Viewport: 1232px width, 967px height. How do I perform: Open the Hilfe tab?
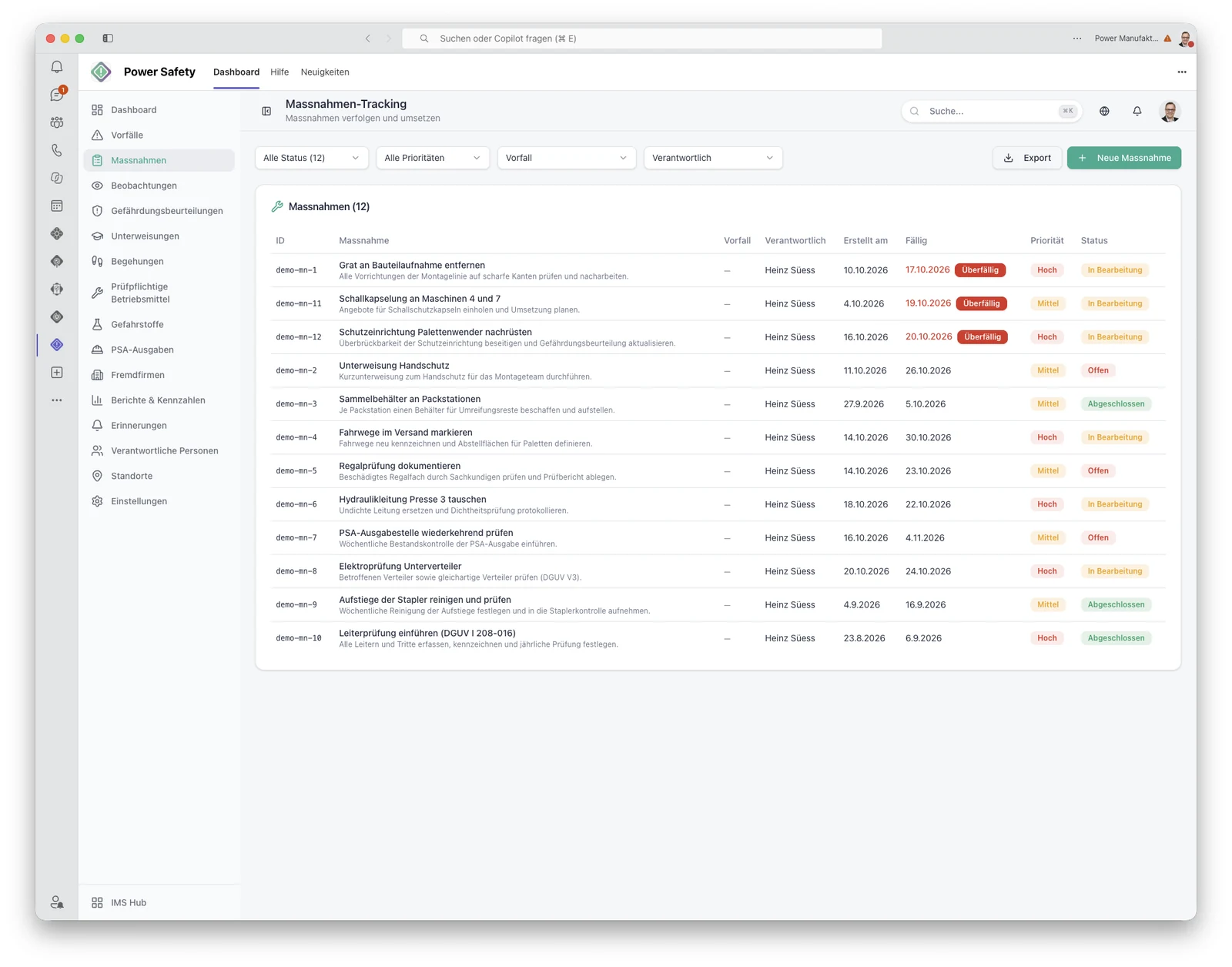pos(280,72)
